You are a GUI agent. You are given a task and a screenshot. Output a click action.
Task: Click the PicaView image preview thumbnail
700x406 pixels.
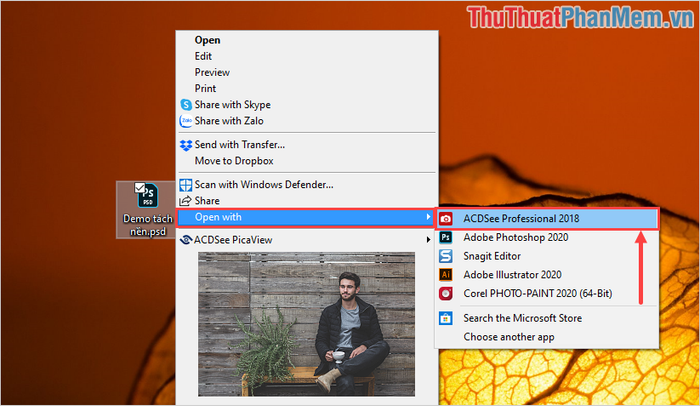coord(306,324)
